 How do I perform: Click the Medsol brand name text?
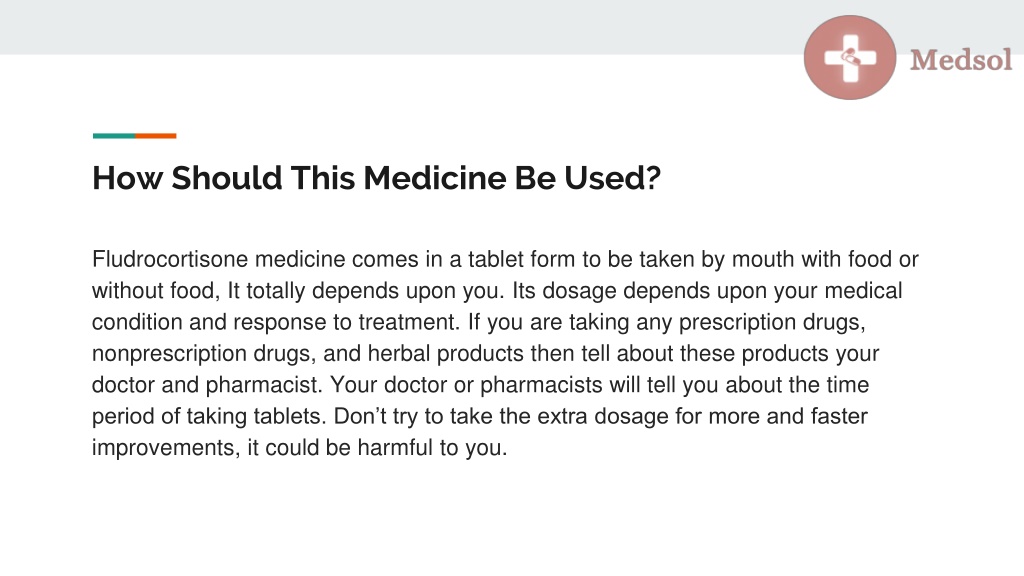(961, 60)
